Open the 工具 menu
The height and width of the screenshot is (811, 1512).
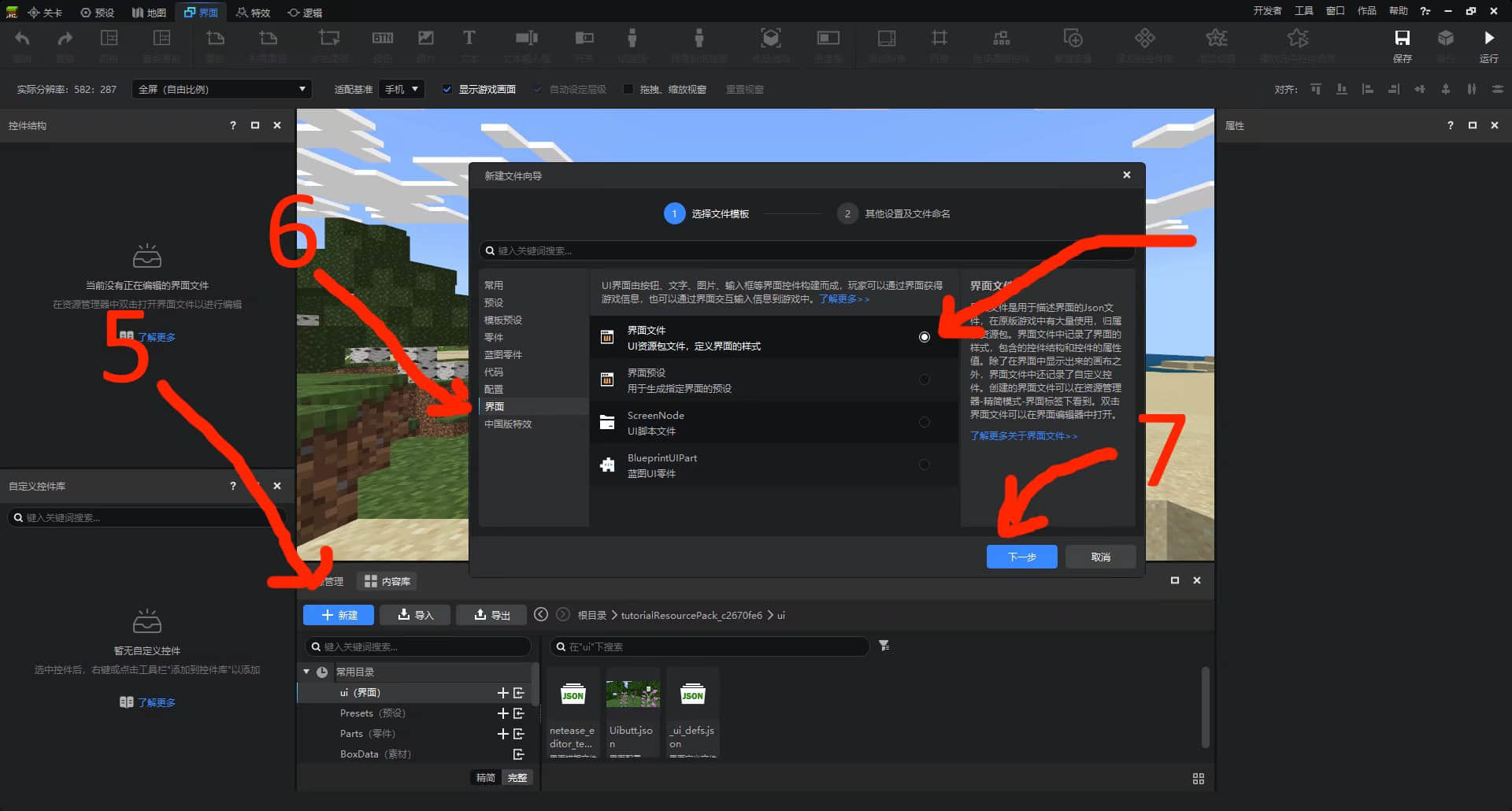(1304, 11)
